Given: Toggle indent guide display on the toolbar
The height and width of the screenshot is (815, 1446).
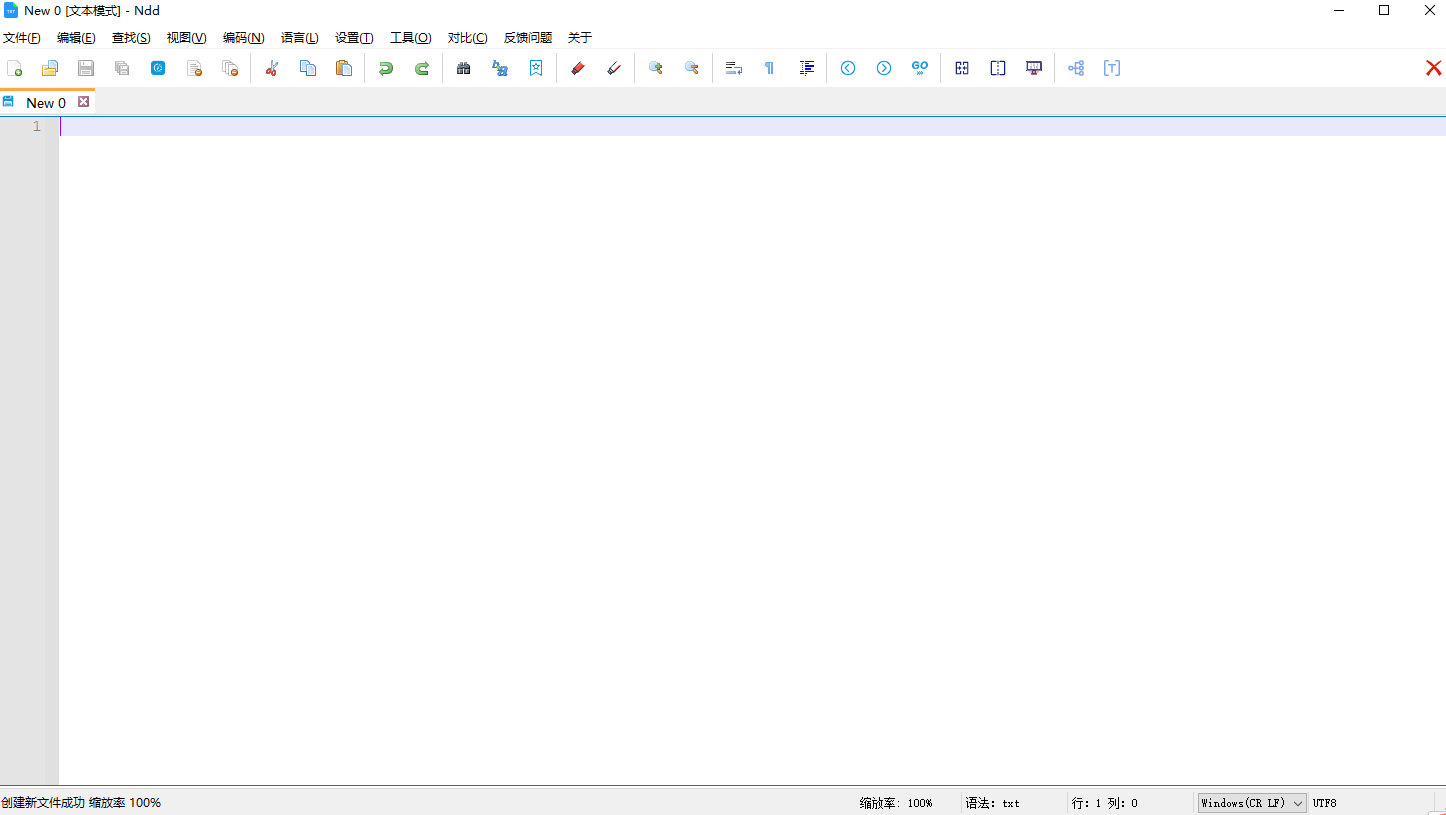Looking at the screenshot, I should click(807, 68).
